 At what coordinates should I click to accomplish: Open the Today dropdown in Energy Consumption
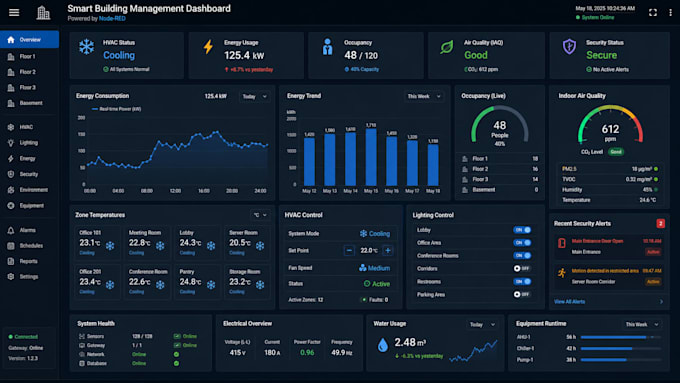(x=255, y=97)
